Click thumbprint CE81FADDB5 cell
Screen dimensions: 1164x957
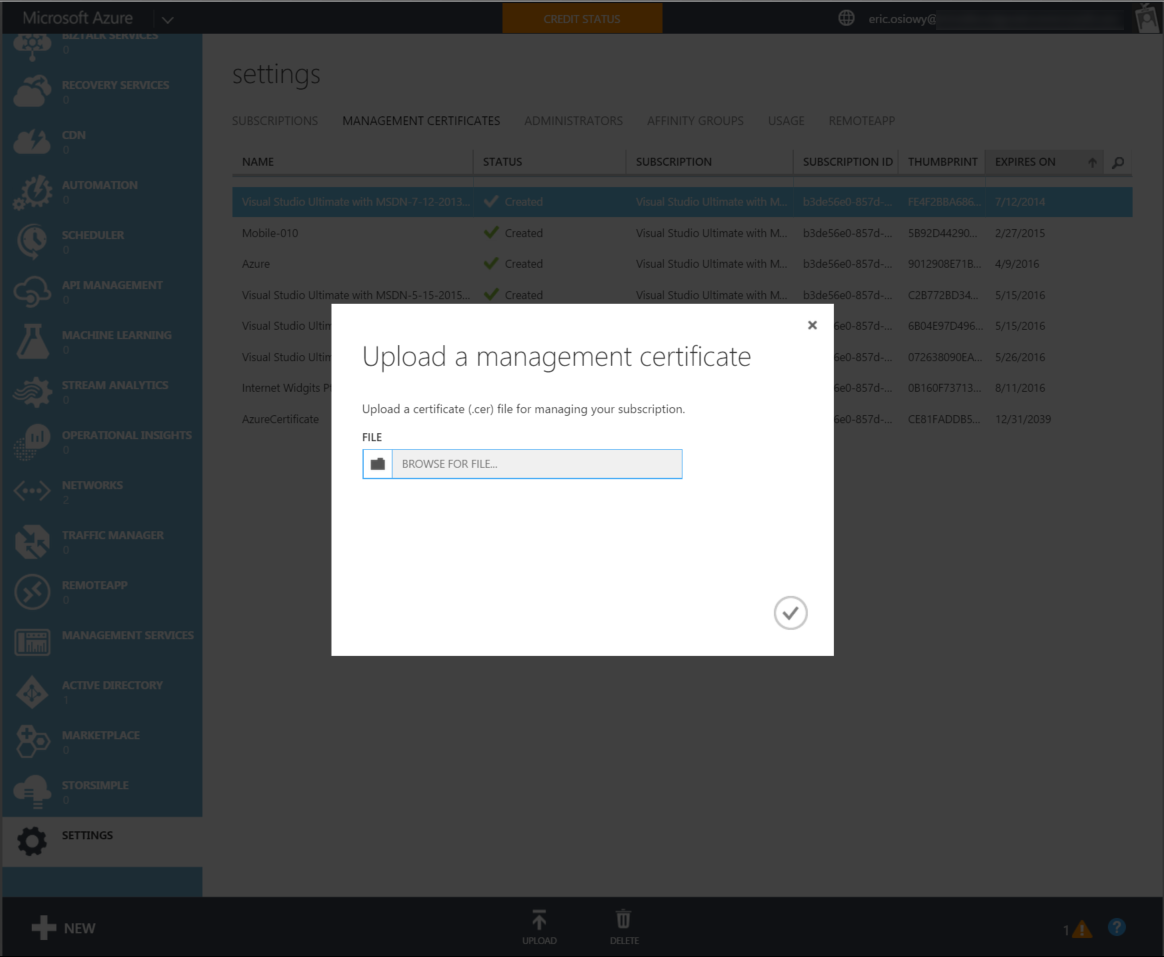click(x=944, y=419)
